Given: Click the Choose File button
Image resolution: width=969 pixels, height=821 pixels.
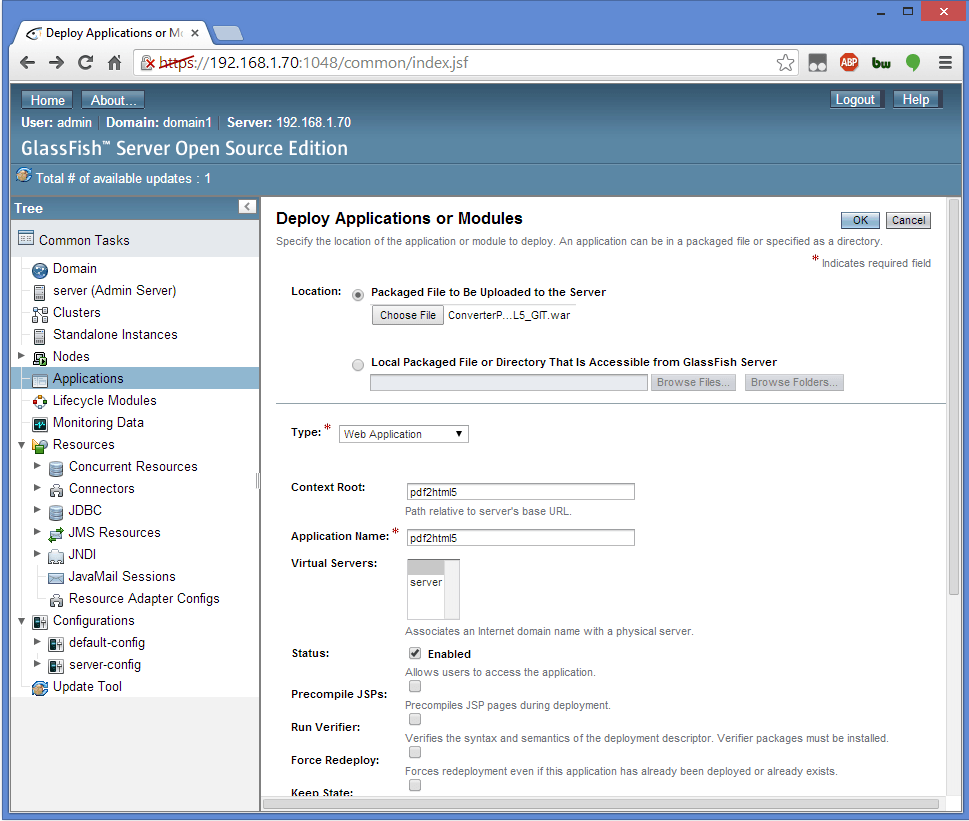Looking at the screenshot, I should [x=408, y=315].
